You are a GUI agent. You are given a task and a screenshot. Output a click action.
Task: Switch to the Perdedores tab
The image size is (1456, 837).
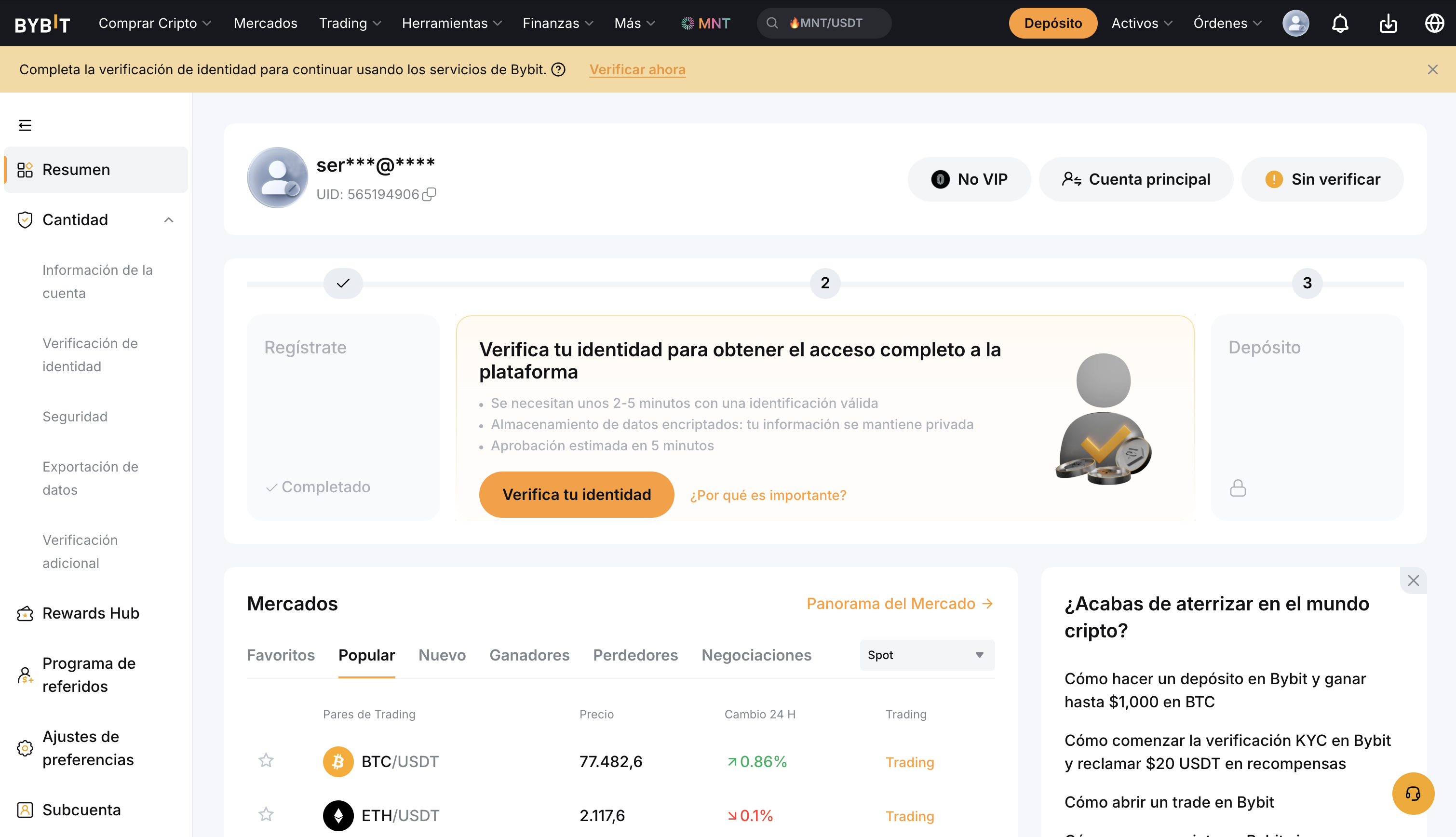pyautogui.click(x=635, y=655)
